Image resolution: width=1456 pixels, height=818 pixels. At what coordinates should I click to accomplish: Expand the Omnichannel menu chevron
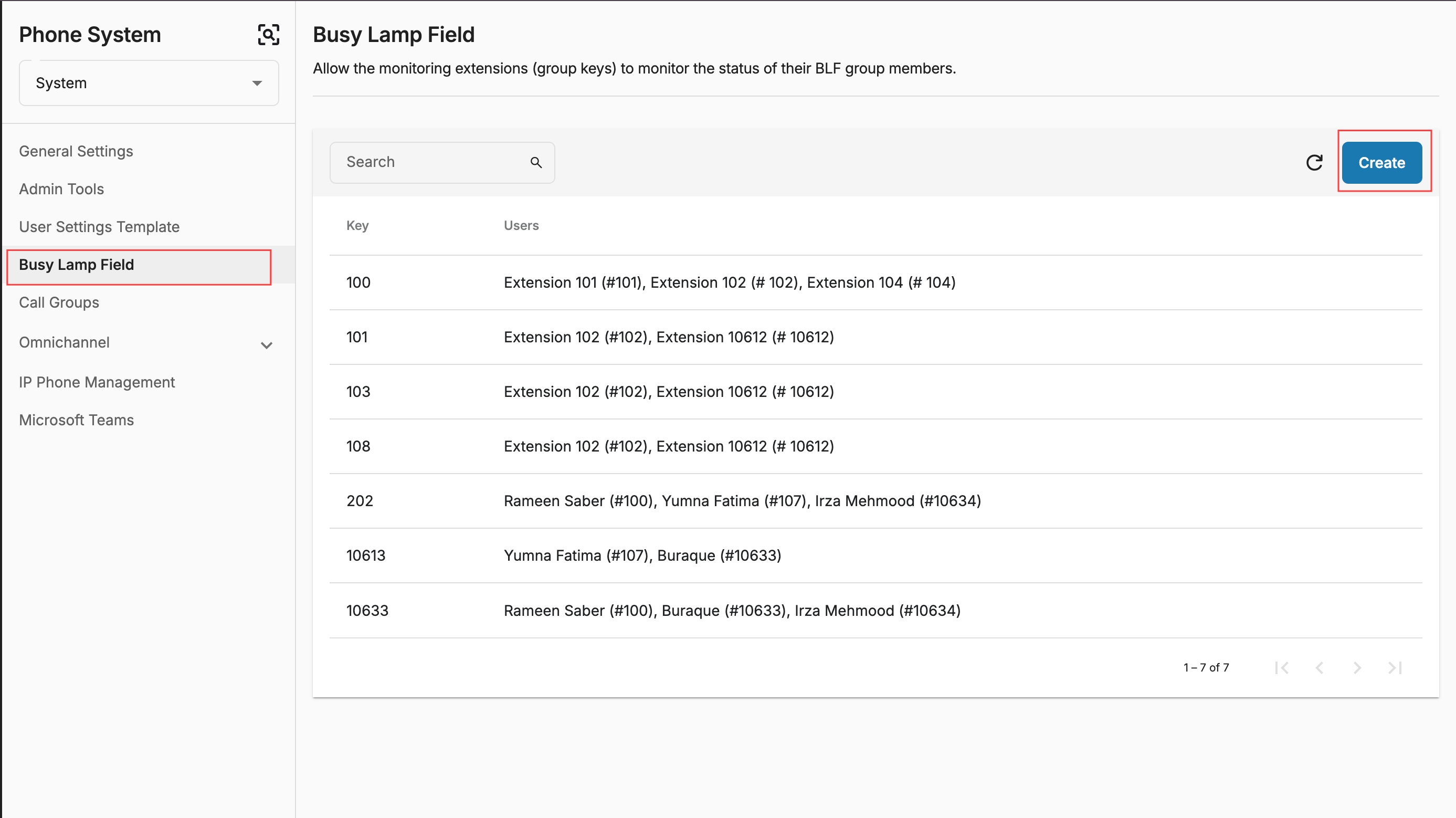pos(267,345)
